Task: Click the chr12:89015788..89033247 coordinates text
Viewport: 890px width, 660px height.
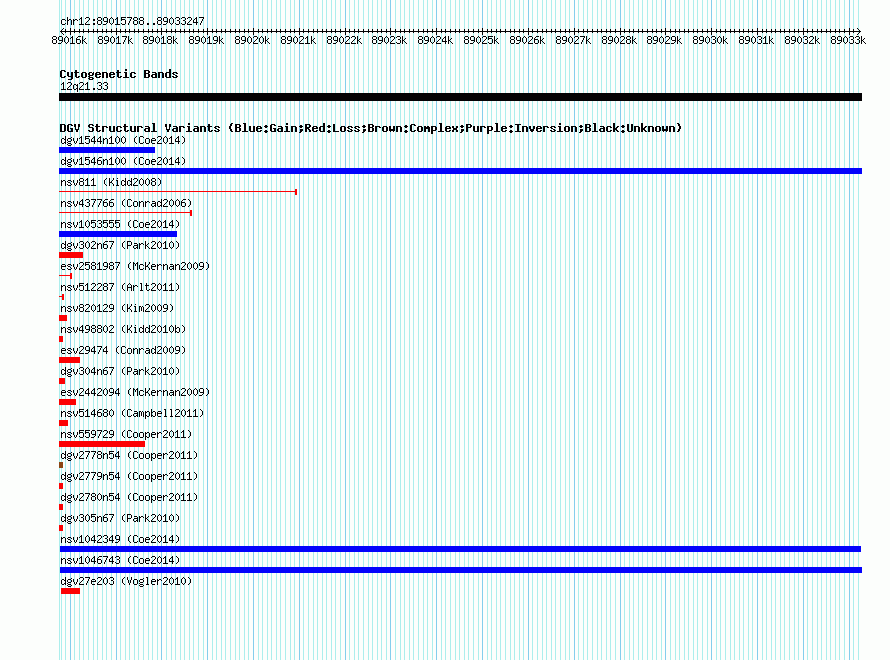Action: point(132,21)
